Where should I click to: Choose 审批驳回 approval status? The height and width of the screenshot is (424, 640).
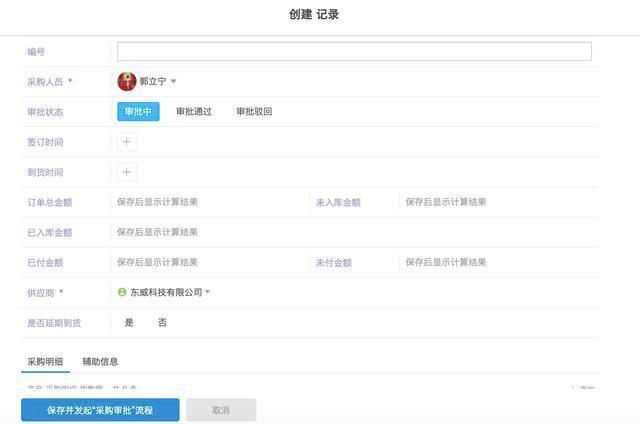click(254, 112)
